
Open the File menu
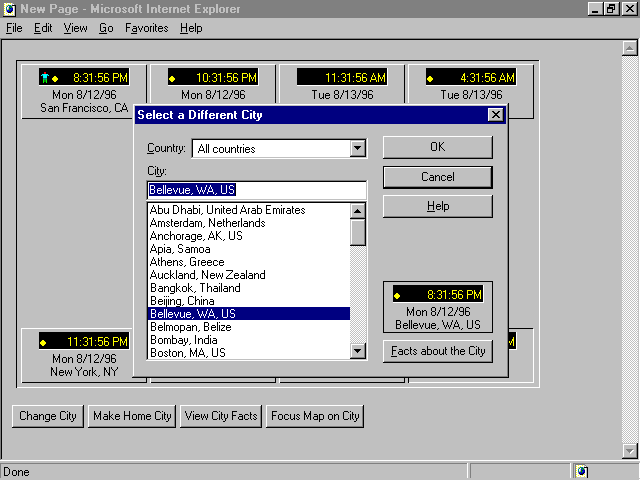point(14,28)
